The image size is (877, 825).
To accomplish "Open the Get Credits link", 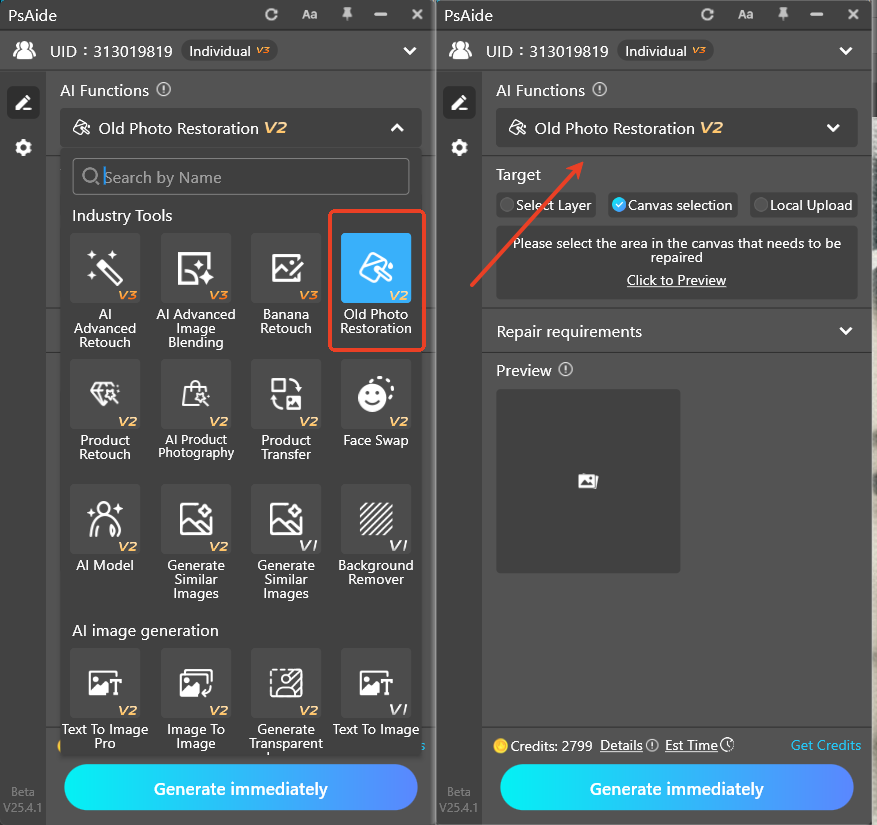I will 825,745.
